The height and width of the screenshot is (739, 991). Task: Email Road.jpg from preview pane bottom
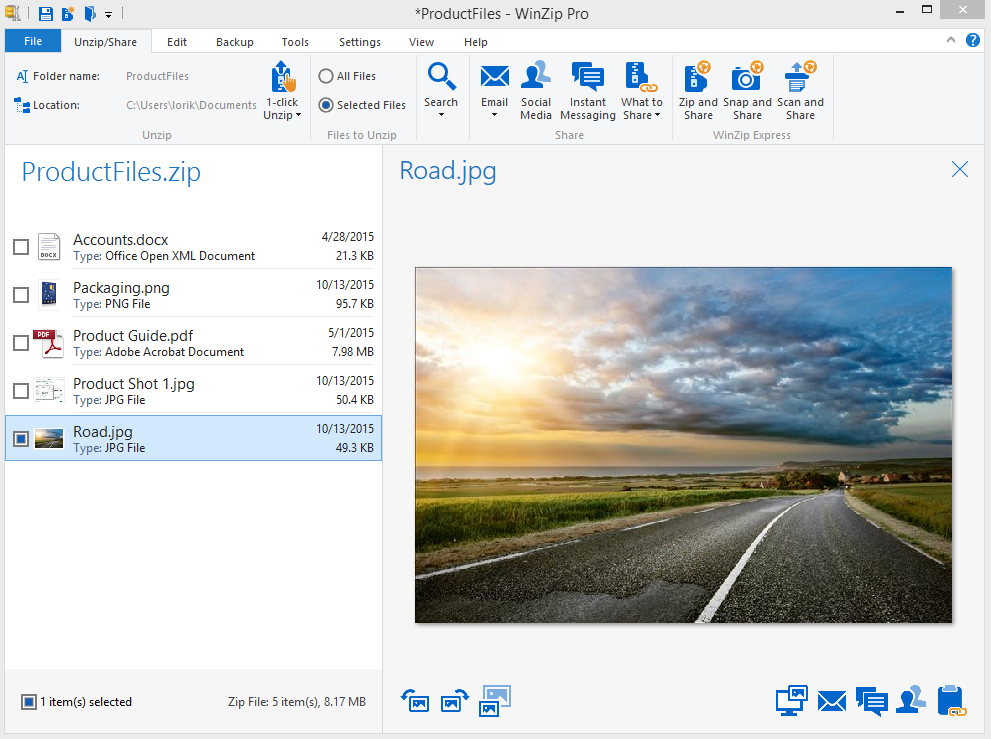click(x=832, y=701)
